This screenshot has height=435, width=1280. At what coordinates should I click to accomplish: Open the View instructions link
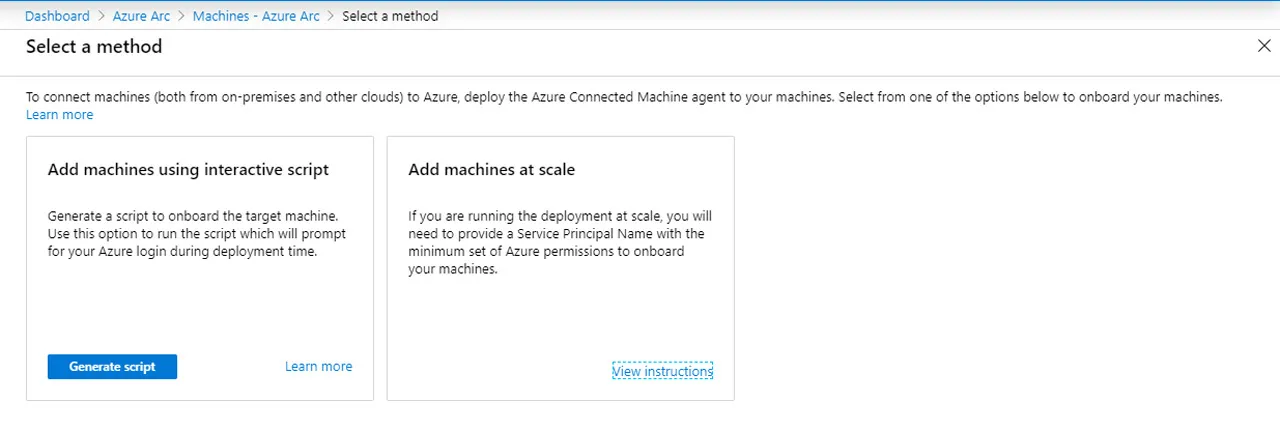point(662,371)
